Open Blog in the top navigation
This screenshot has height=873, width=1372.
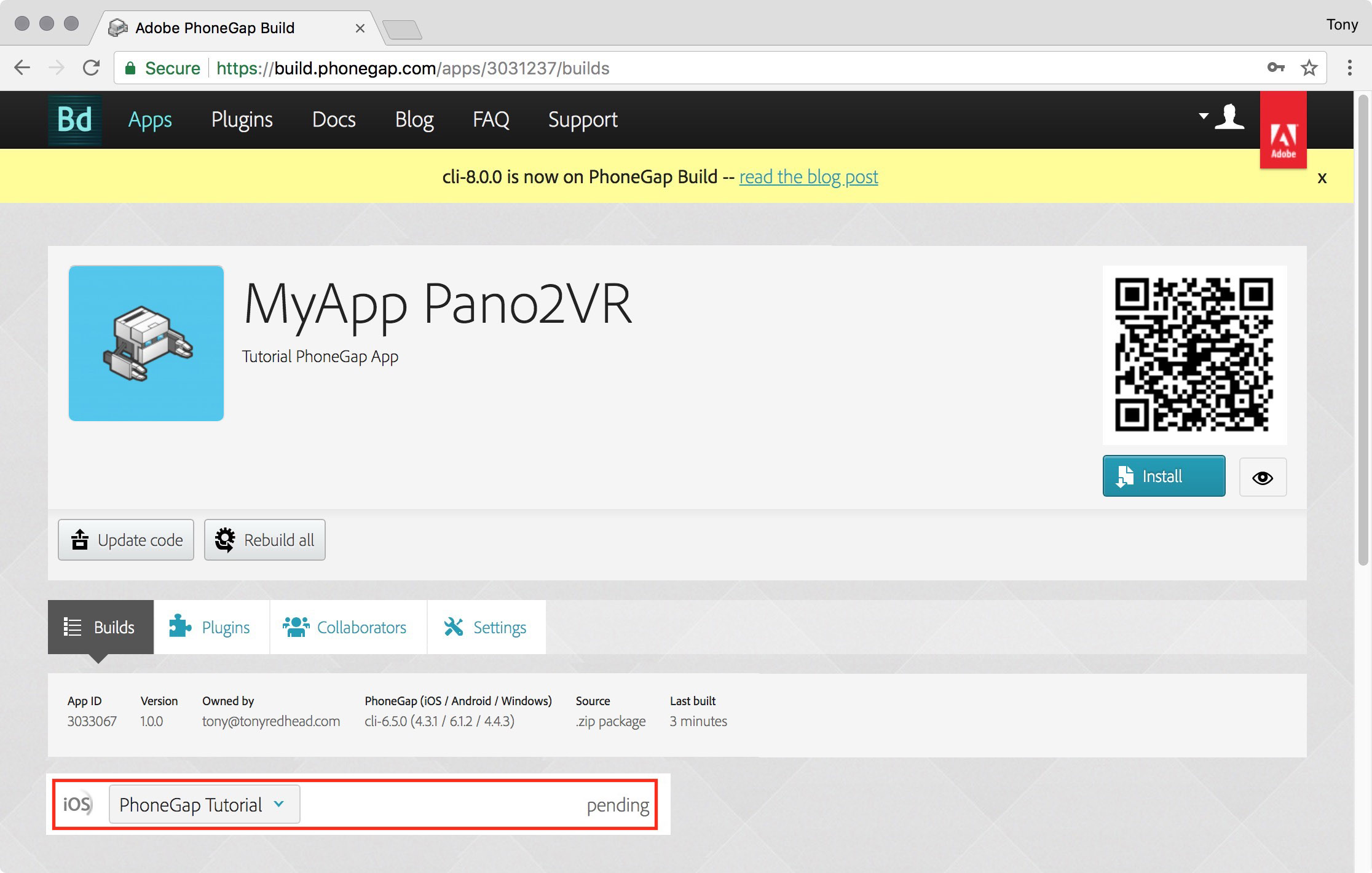click(414, 119)
